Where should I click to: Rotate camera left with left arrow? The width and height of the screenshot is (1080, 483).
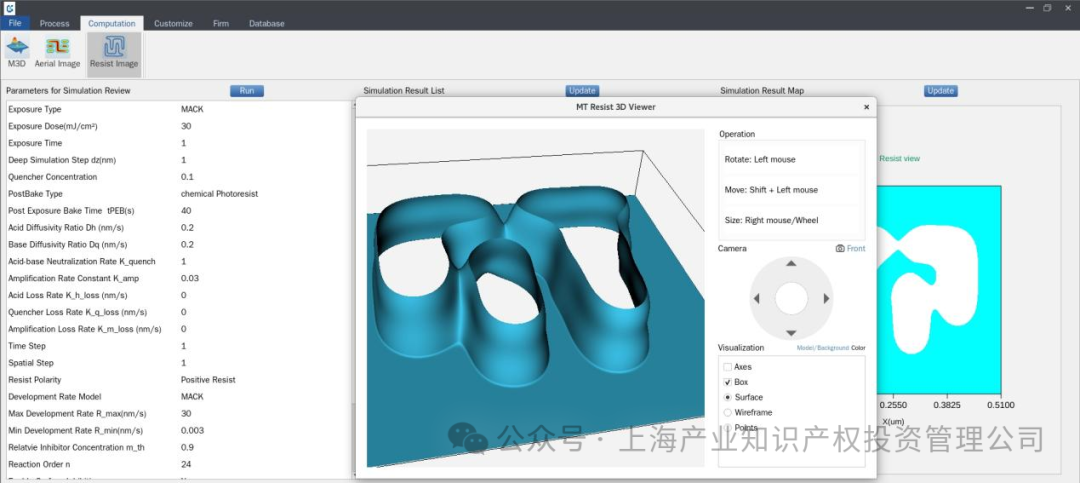click(x=756, y=298)
